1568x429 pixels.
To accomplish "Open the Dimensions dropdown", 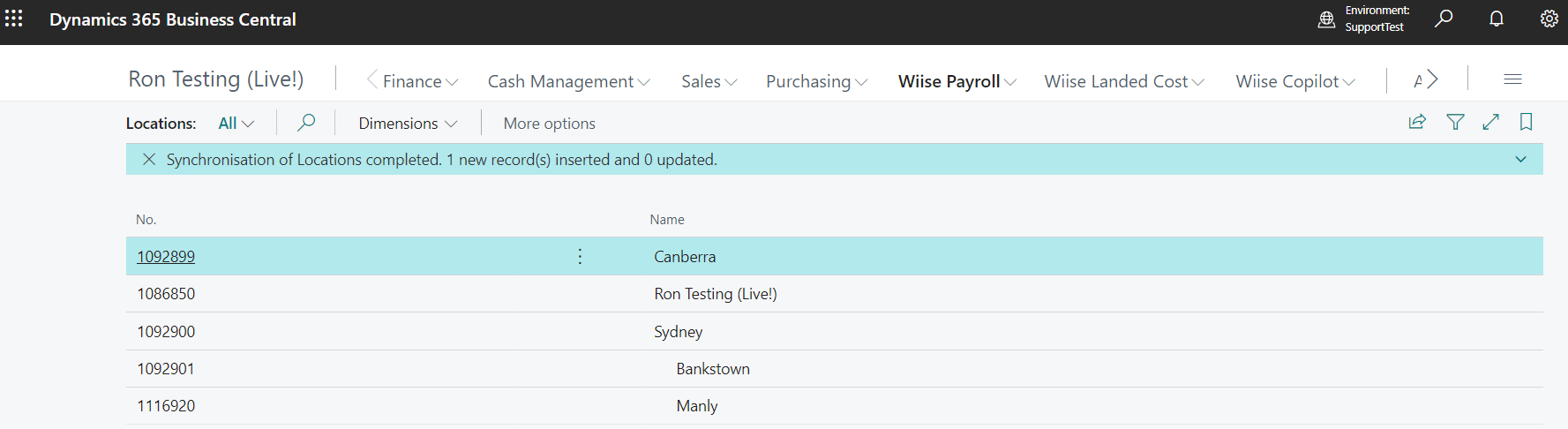I will tap(408, 124).
